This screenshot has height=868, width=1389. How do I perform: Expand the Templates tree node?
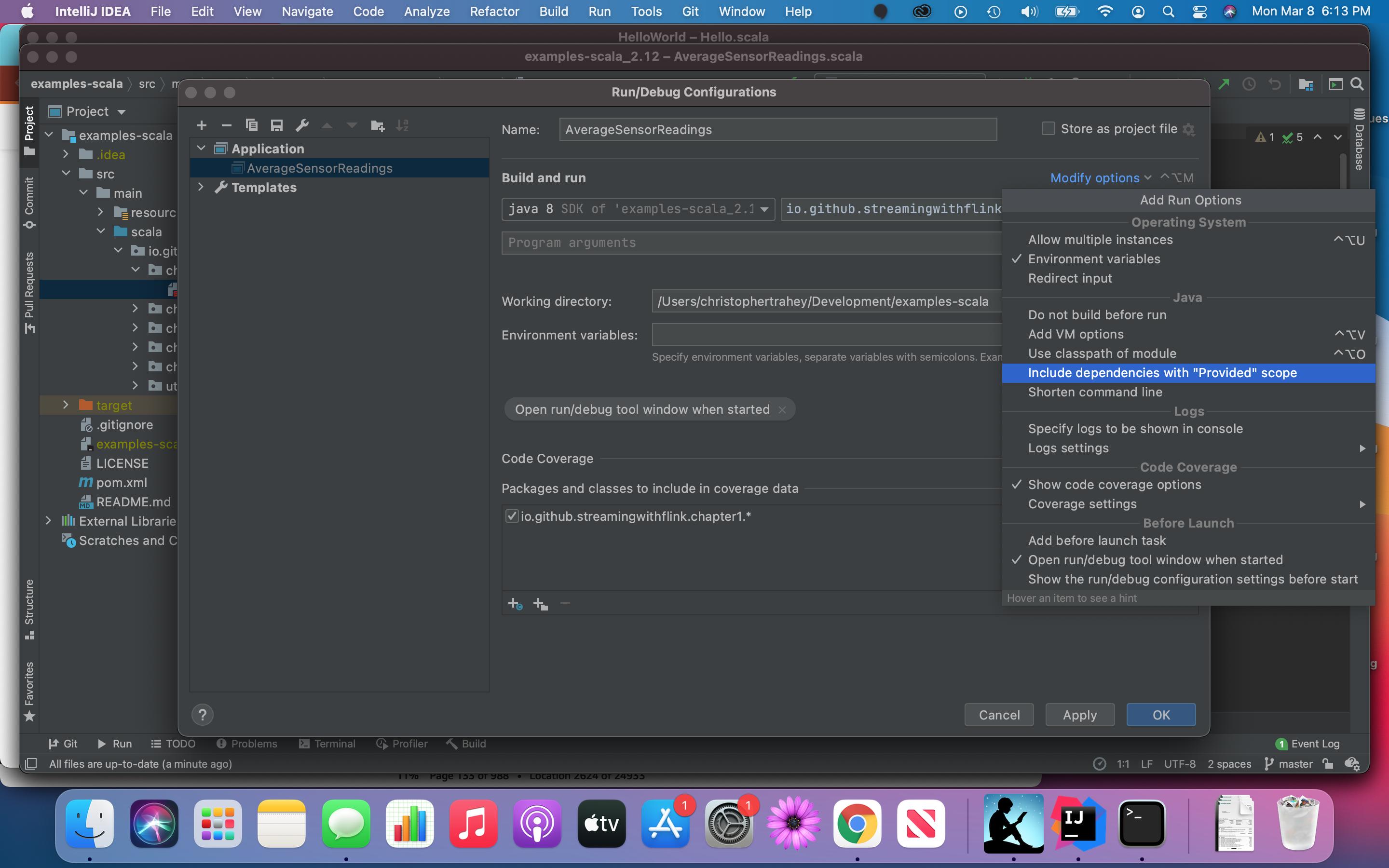201,187
